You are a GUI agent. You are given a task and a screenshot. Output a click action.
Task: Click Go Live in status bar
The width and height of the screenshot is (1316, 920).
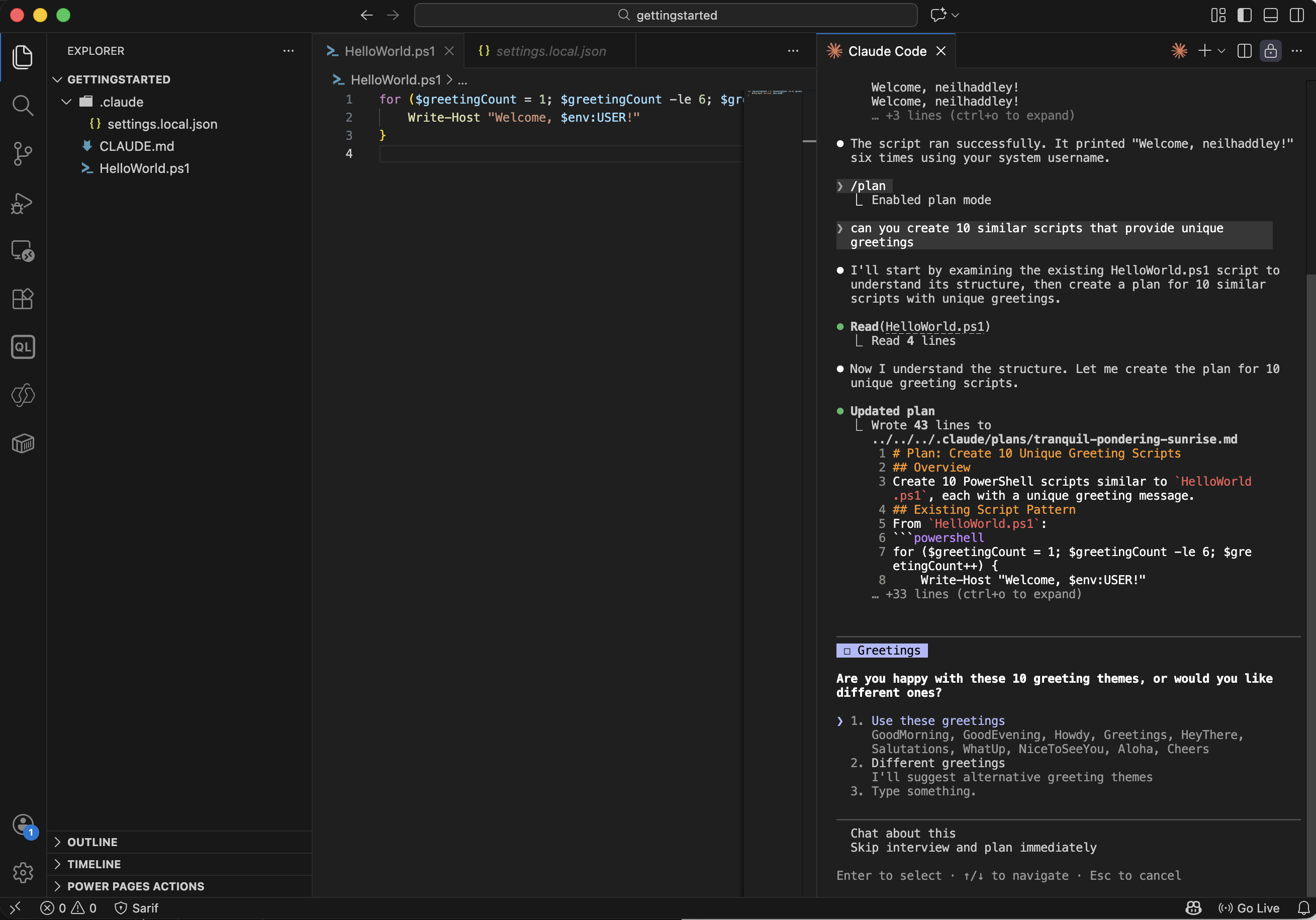pos(1249,908)
